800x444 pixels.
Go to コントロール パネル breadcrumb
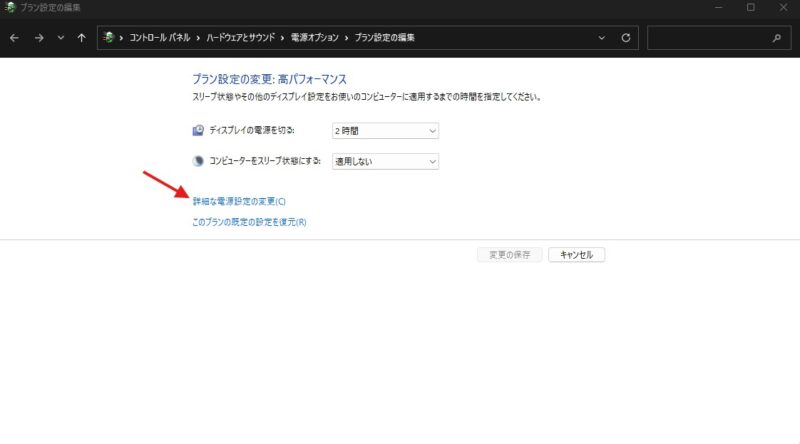160,38
